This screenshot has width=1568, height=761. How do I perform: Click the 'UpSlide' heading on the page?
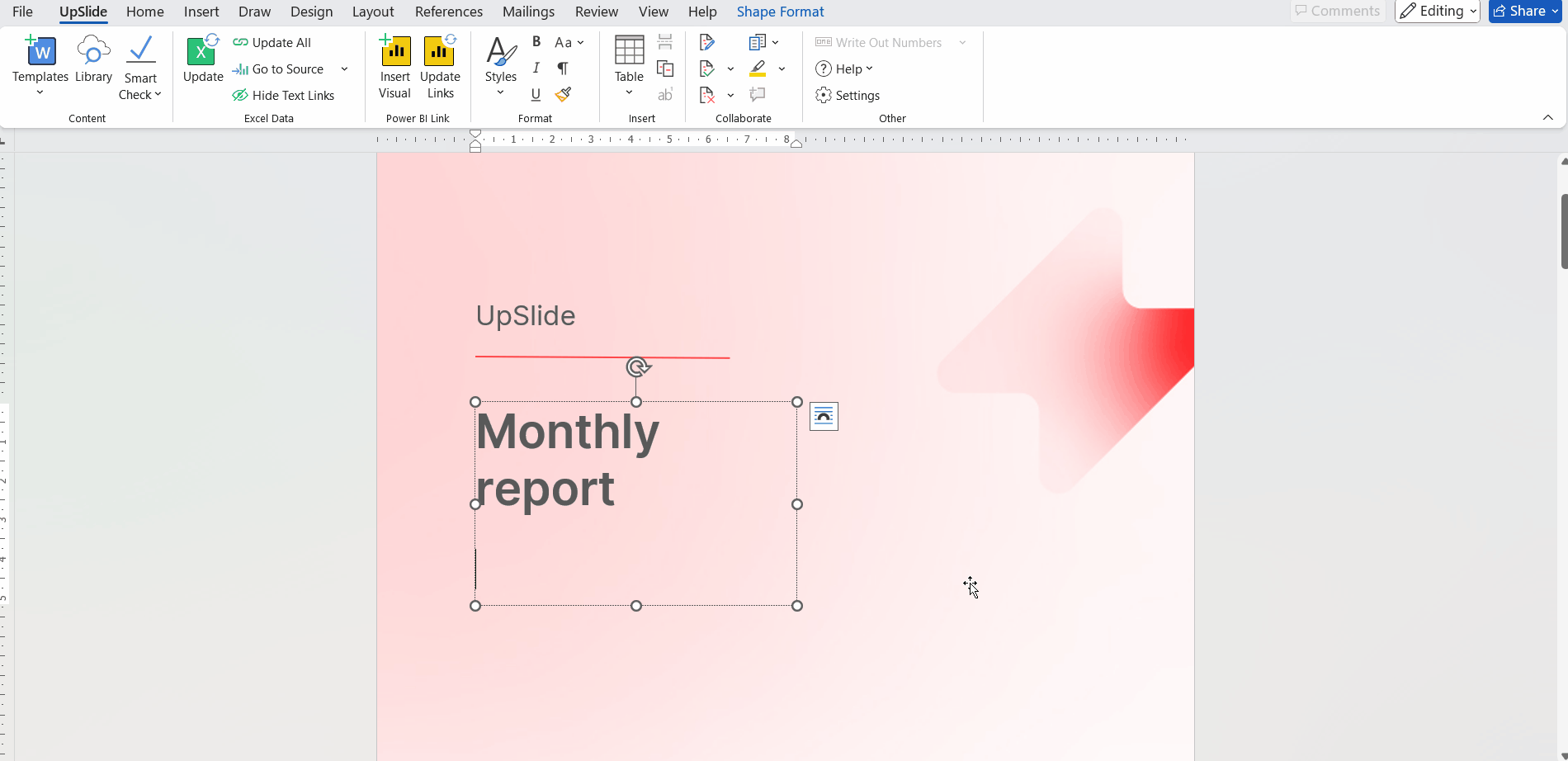pos(526,315)
